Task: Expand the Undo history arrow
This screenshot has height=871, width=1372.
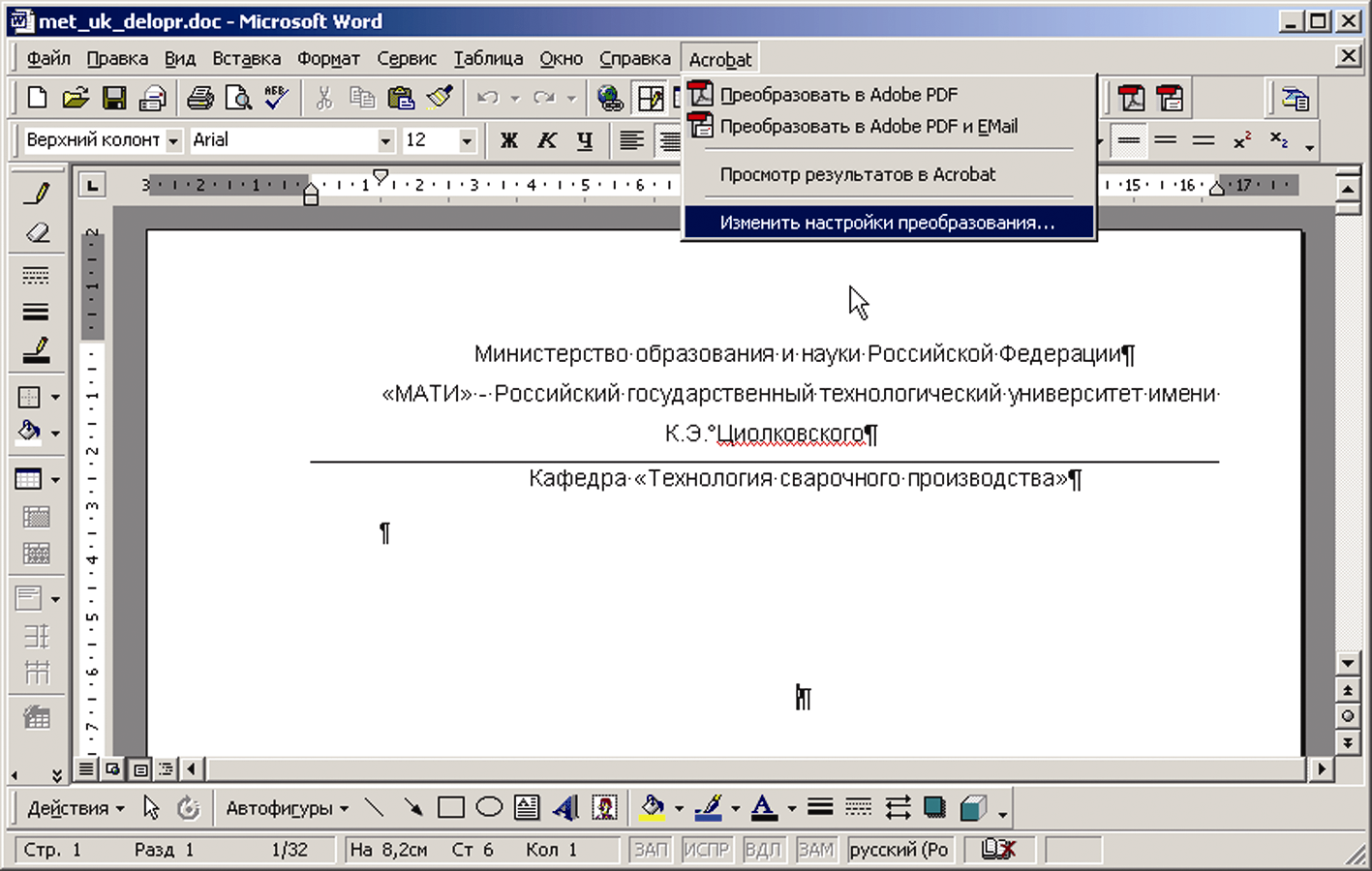Action: coord(515,99)
